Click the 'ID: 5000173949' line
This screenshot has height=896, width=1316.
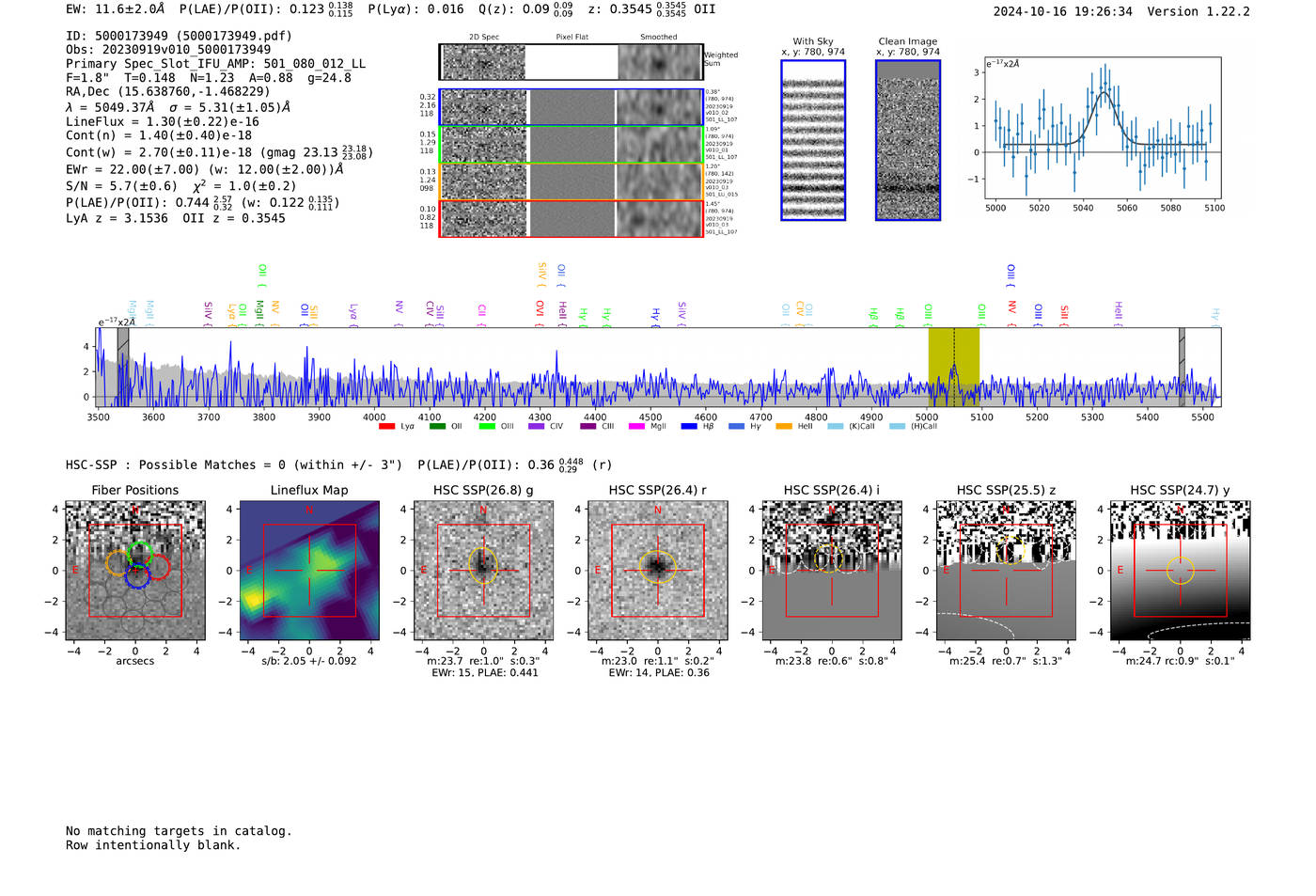point(179,36)
